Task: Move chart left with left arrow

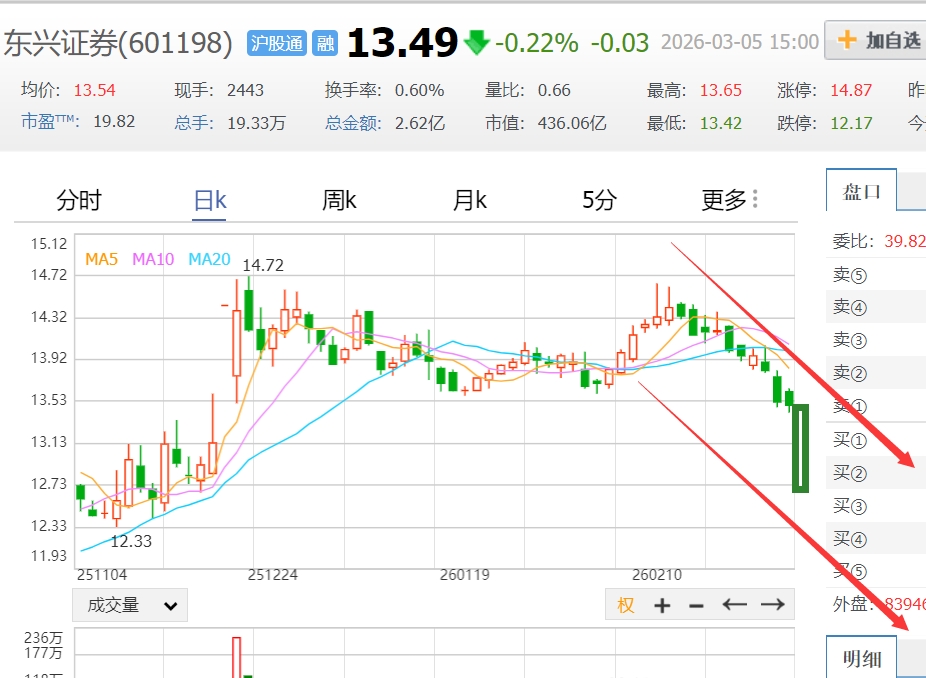Action: pos(735,605)
